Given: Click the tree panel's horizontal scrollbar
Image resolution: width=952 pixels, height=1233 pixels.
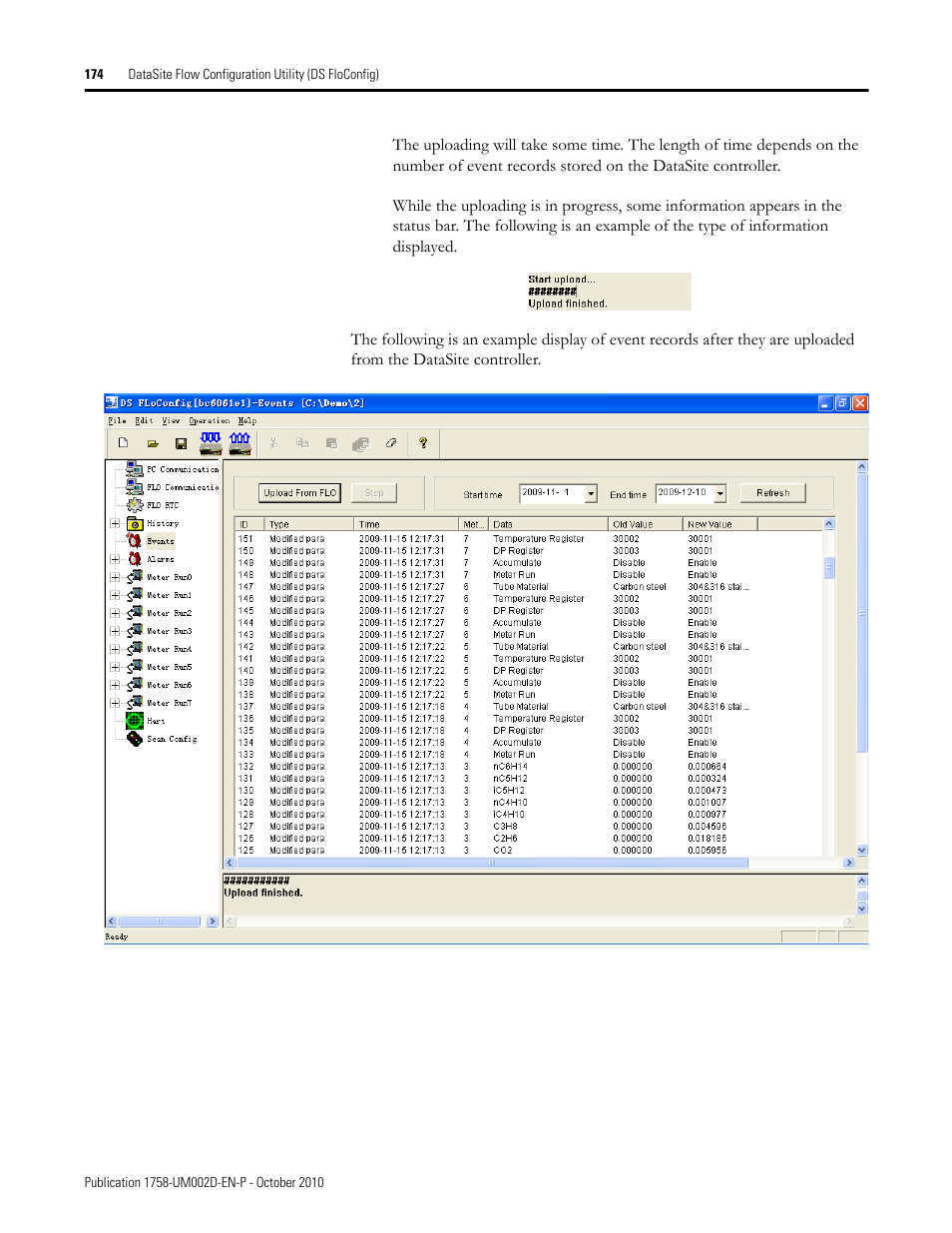Looking at the screenshot, I should click(162, 922).
